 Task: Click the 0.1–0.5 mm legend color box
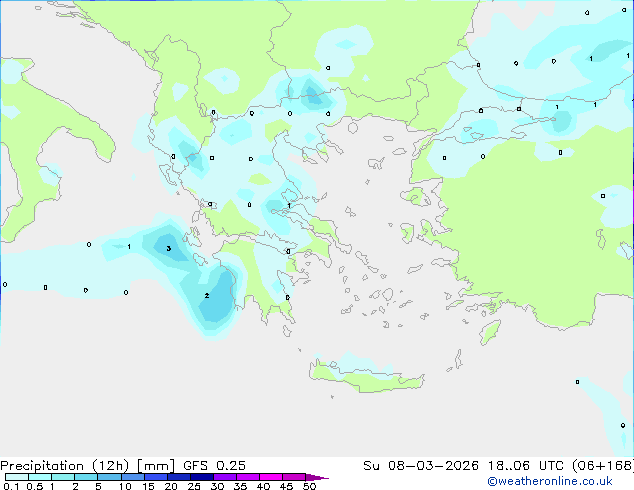[17, 477]
